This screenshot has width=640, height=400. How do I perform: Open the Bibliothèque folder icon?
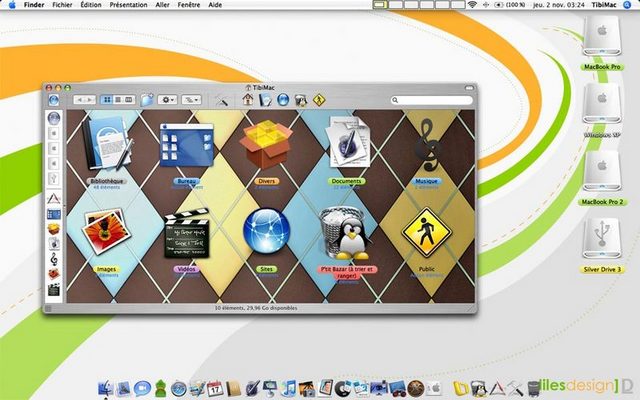[x=107, y=143]
